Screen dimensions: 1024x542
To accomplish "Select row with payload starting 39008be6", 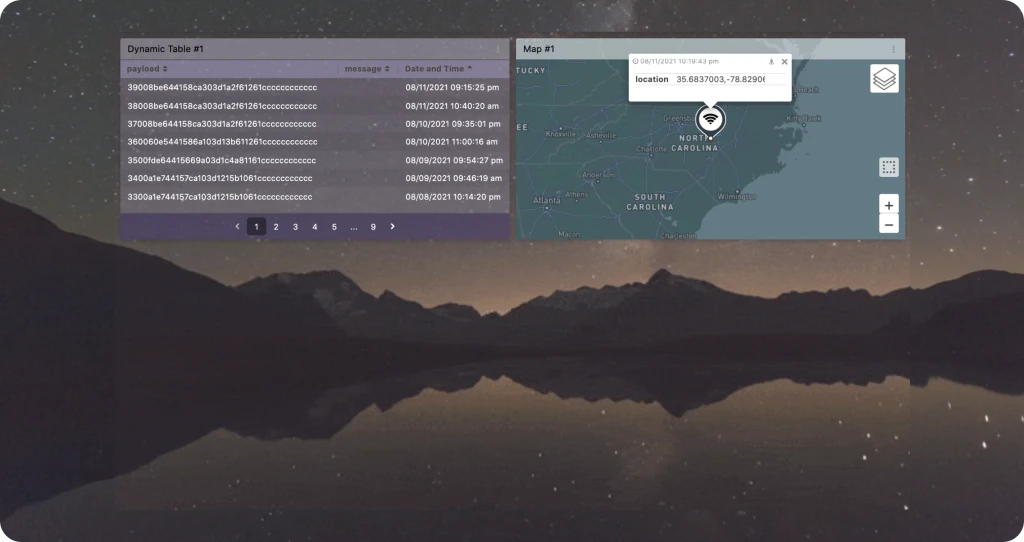I will pos(315,88).
